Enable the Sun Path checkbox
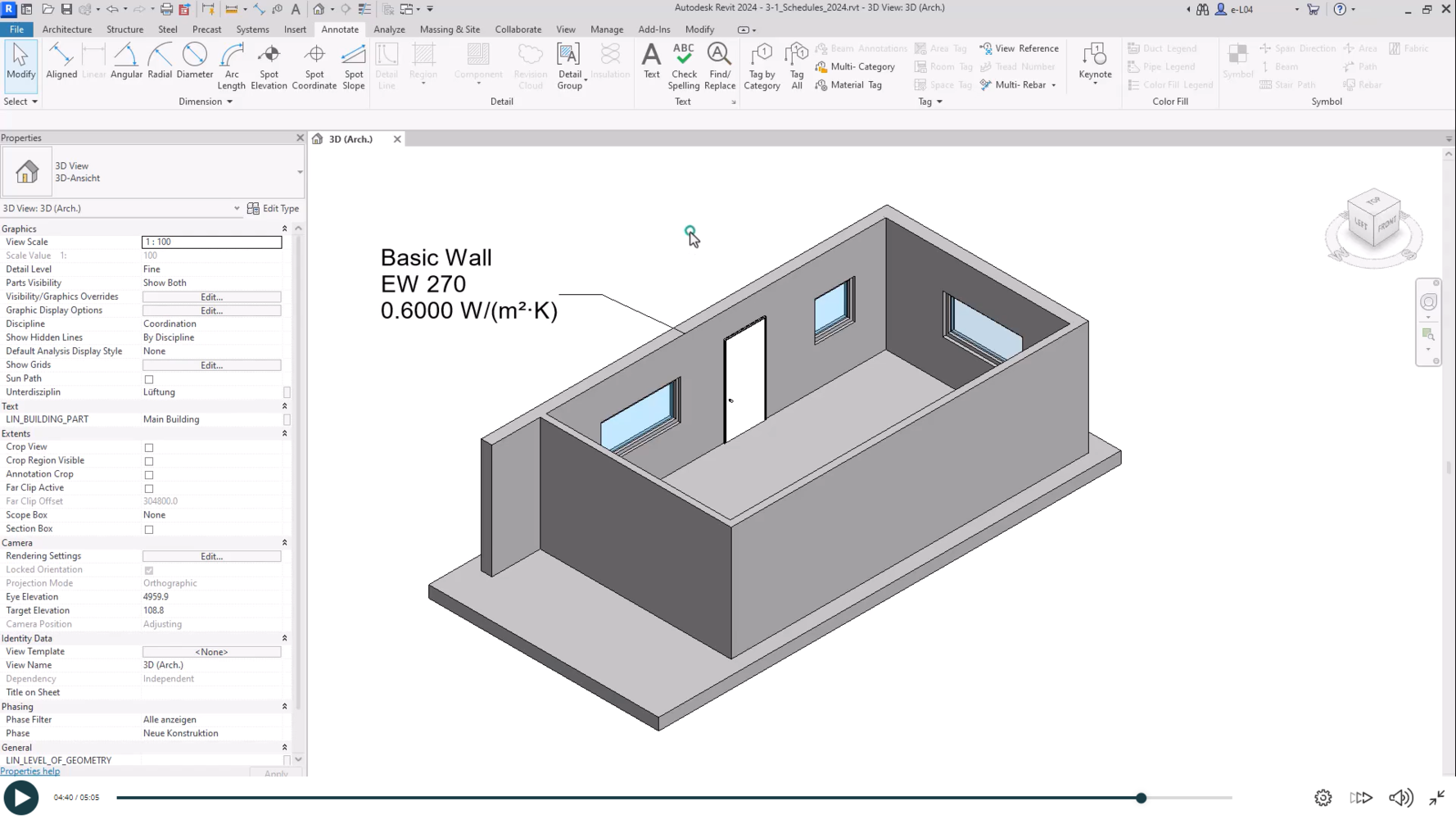Image resolution: width=1456 pixels, height=819 pixels. point(149,379)
